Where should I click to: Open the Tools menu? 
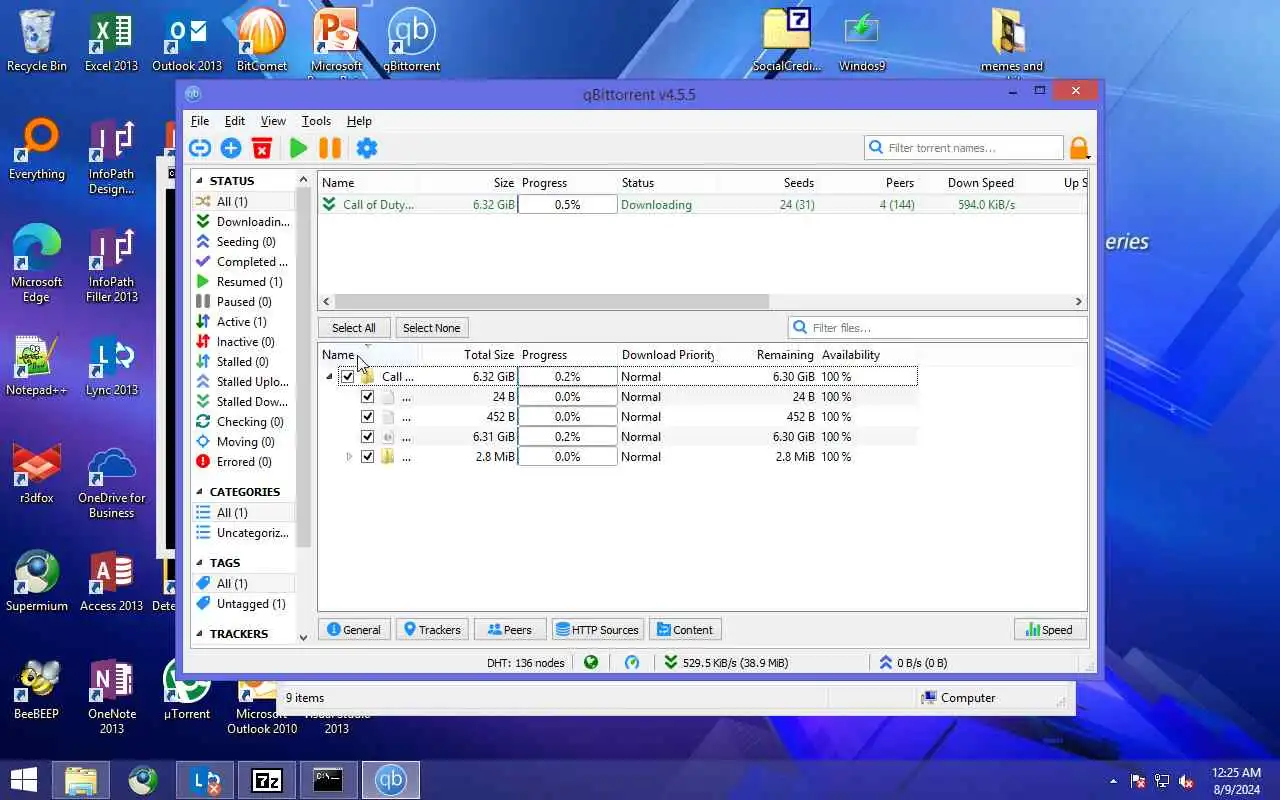(316, 121)
